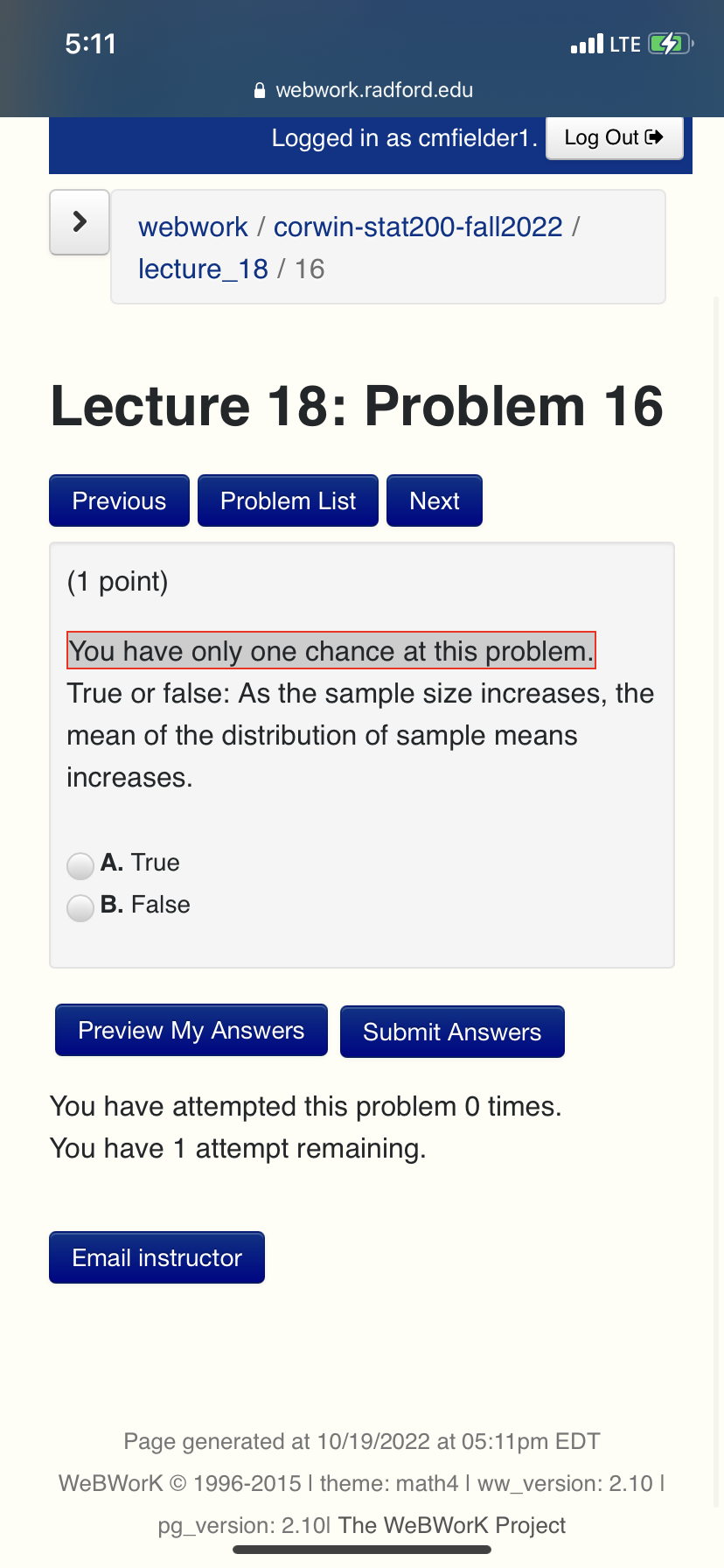Click the padlock icon next to webwork.radford.edu

258,90
